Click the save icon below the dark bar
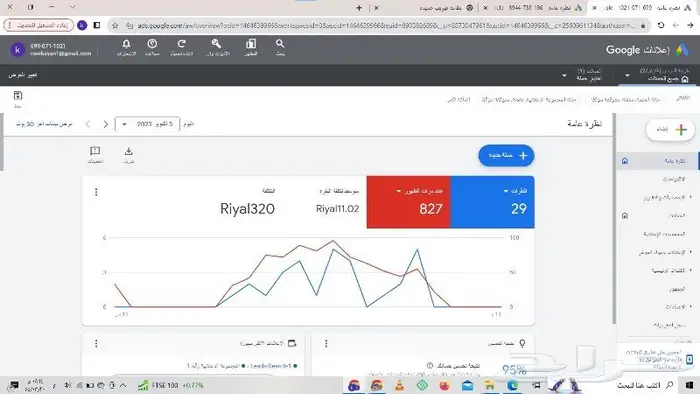This screenshot has height=394, width=700. [18, 95]
